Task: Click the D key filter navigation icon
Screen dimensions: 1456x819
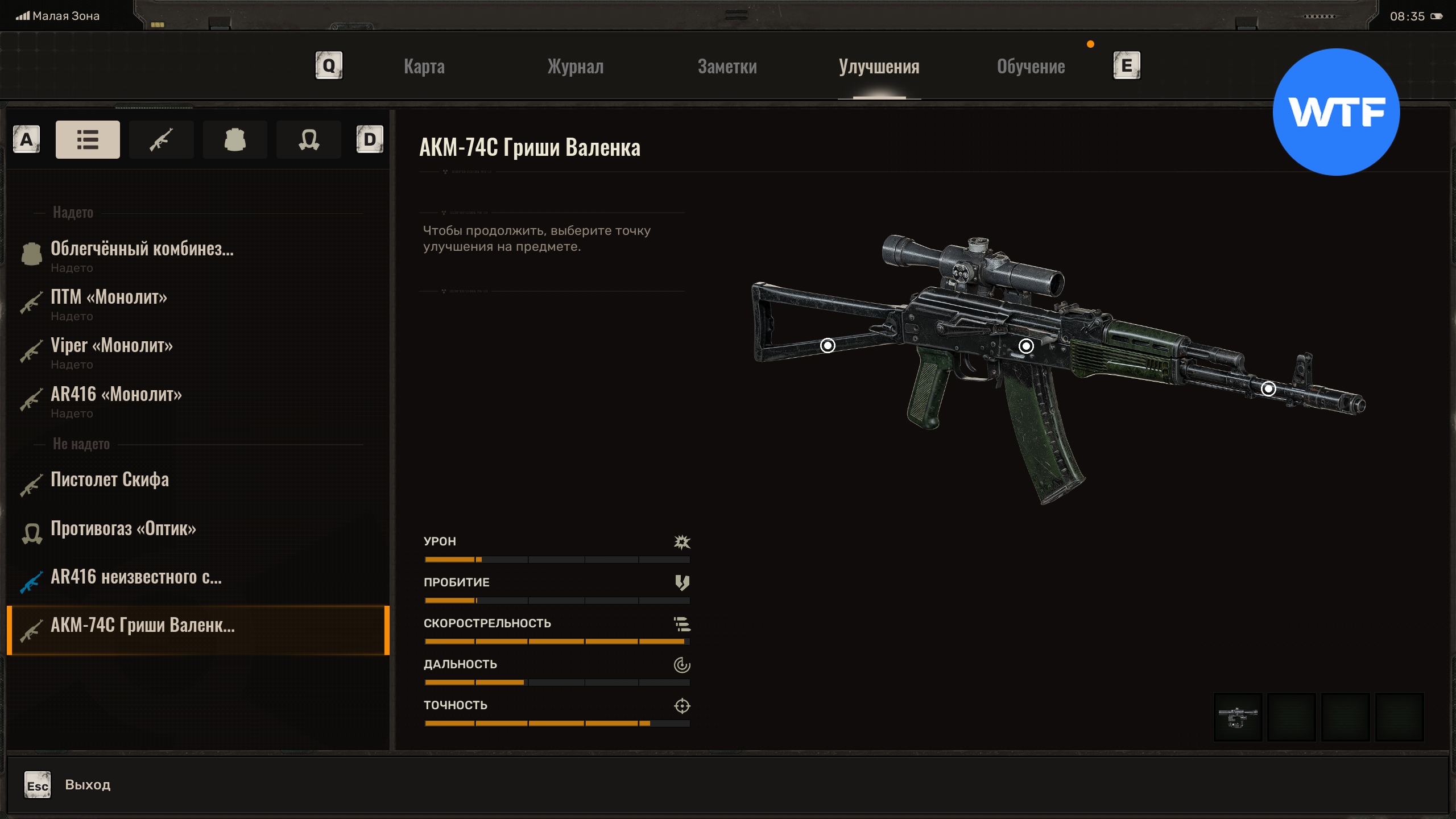Action: click(x=370, y=139)
